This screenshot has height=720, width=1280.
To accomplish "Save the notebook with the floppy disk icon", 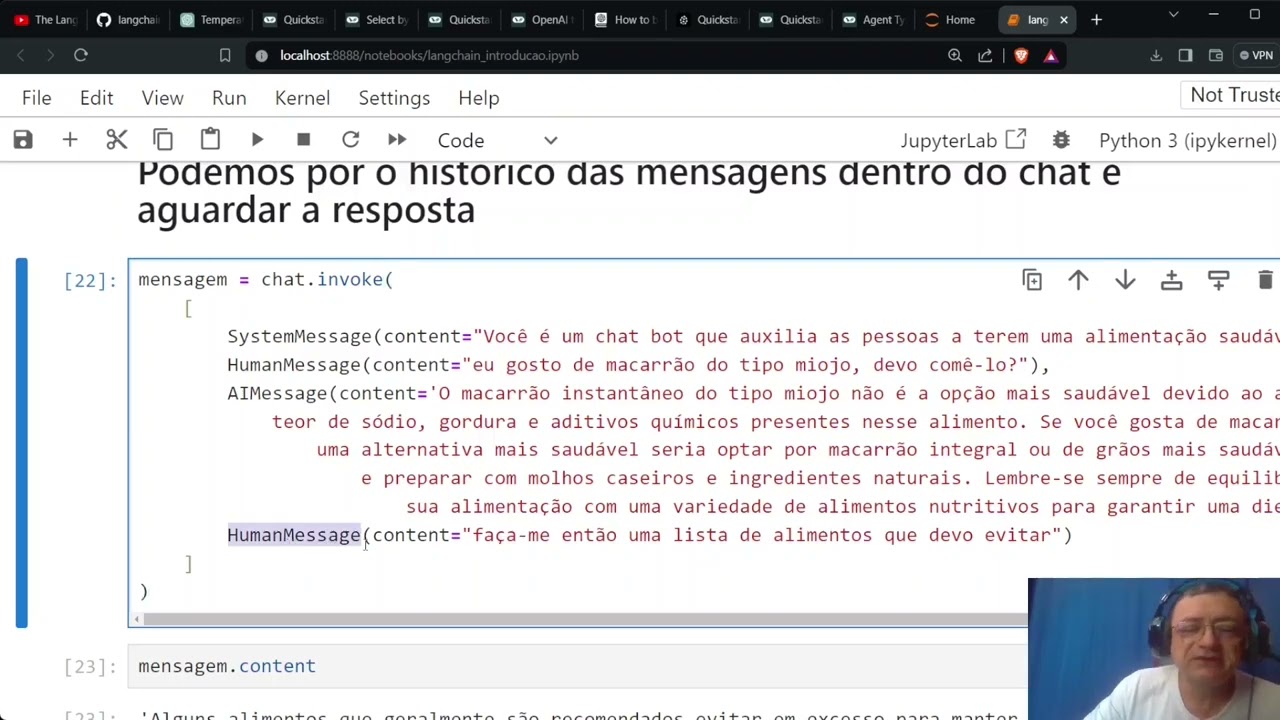I will (23, 140).
